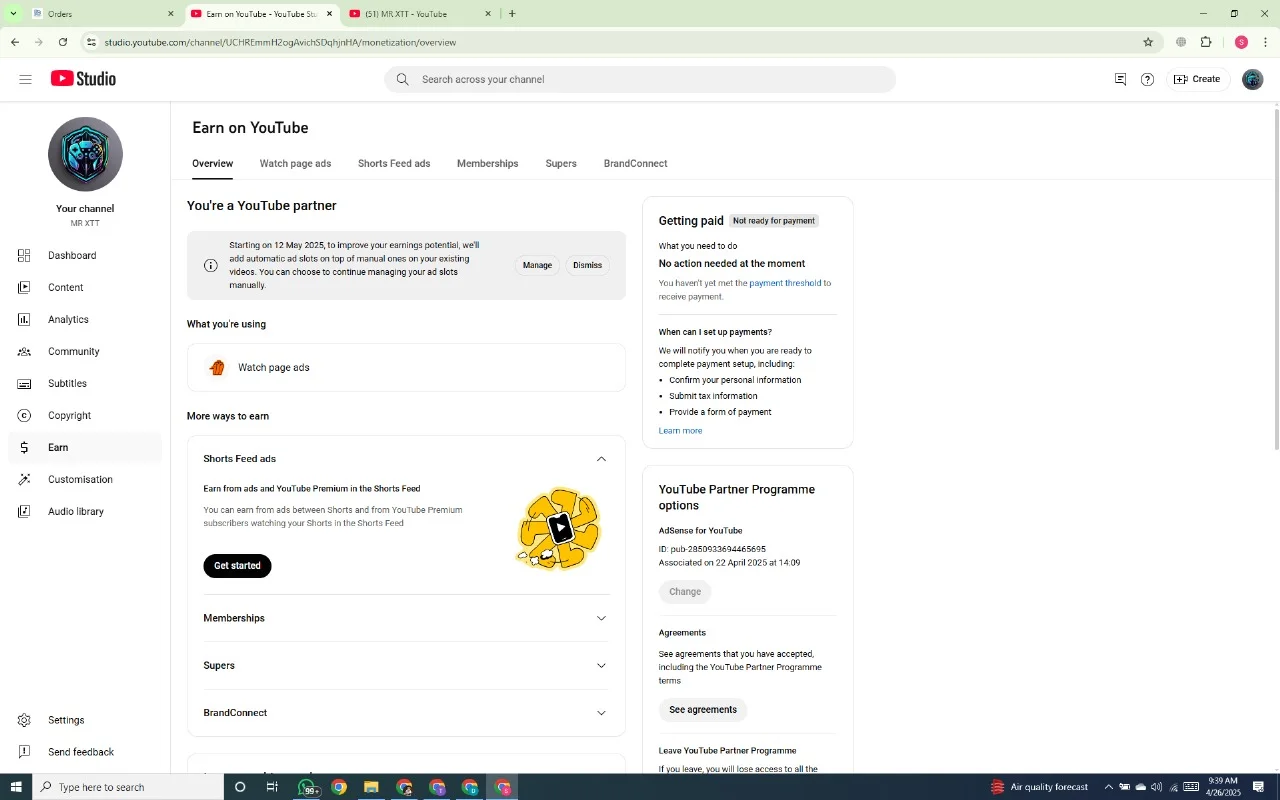
Task: Click the channel profile picture
Action: pos(85,154)
